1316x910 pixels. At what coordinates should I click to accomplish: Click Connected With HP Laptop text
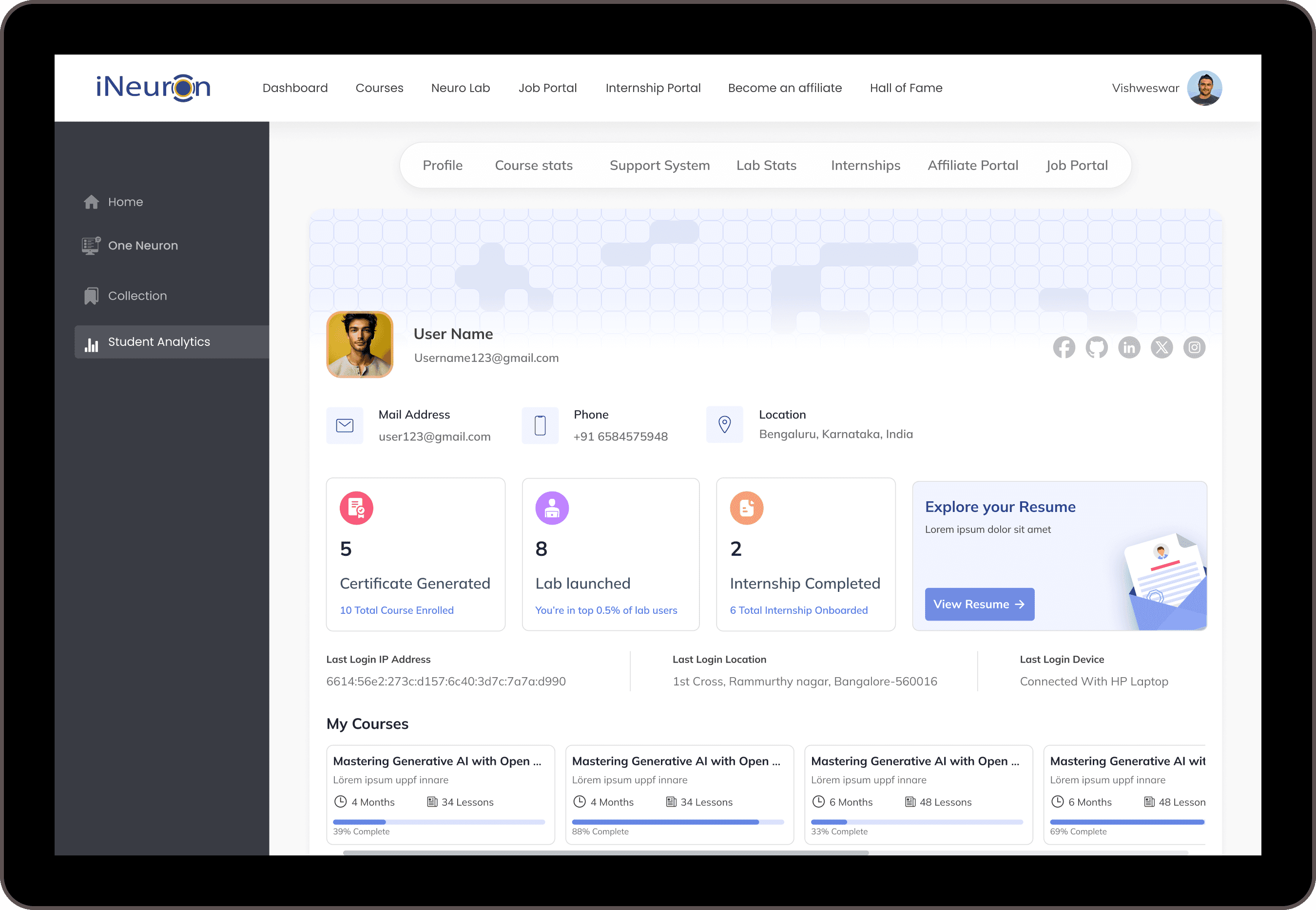(1094, 682)
